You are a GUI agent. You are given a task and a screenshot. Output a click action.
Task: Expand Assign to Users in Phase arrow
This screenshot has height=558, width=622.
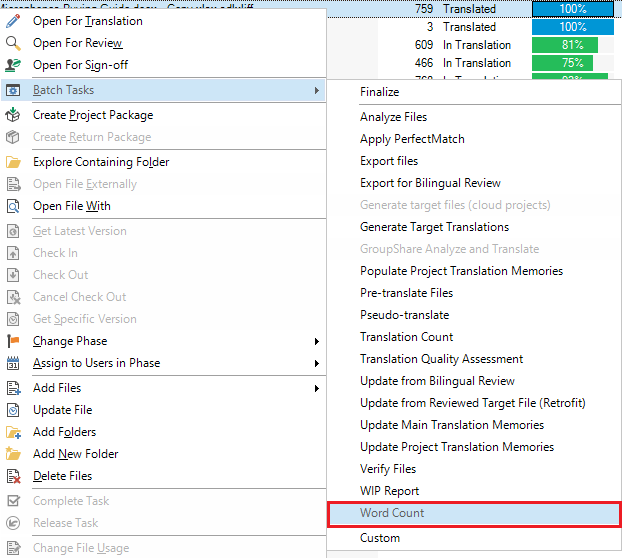click(317, 363)
